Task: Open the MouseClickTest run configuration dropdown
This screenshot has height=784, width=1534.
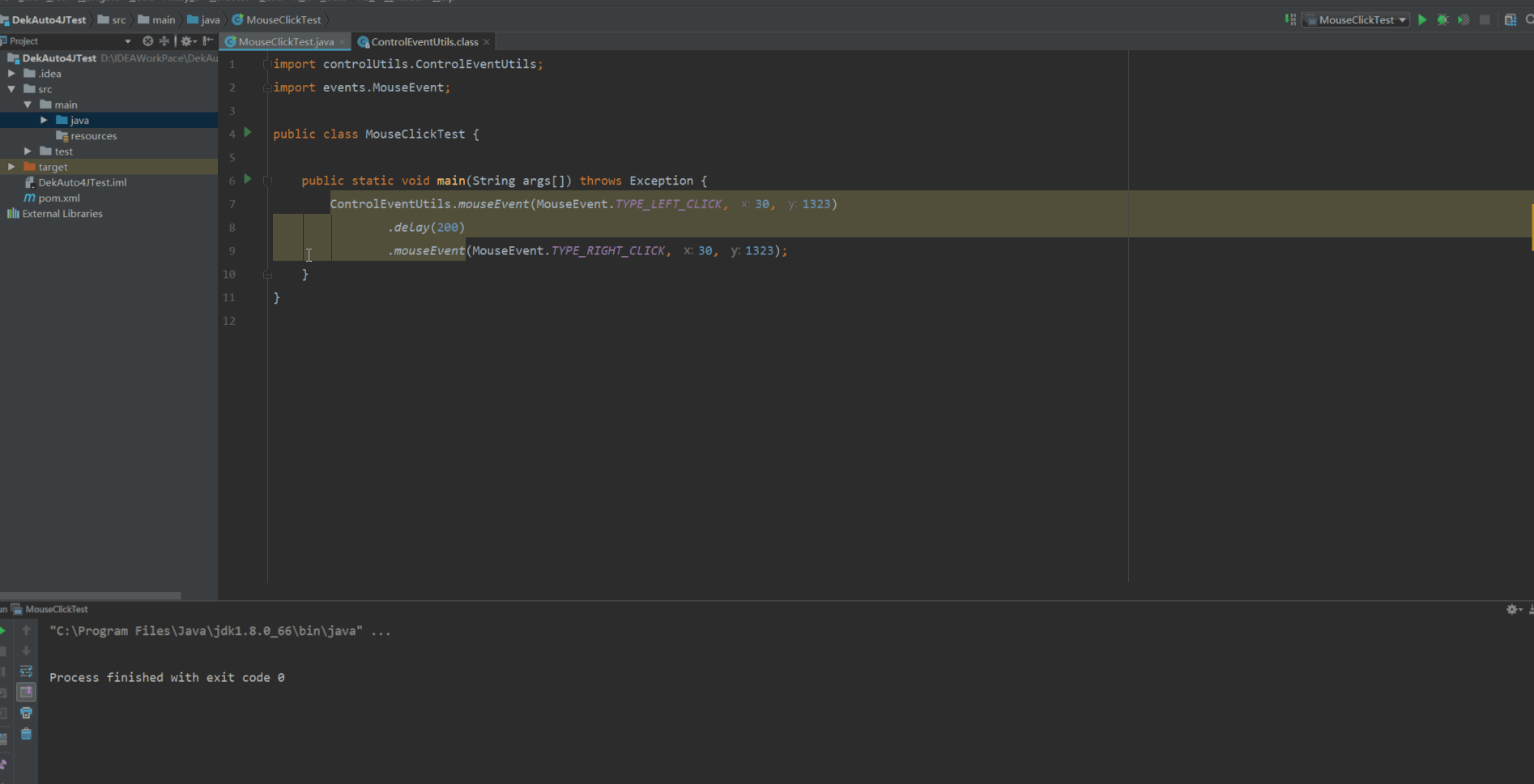Action: click(1357, 19)
